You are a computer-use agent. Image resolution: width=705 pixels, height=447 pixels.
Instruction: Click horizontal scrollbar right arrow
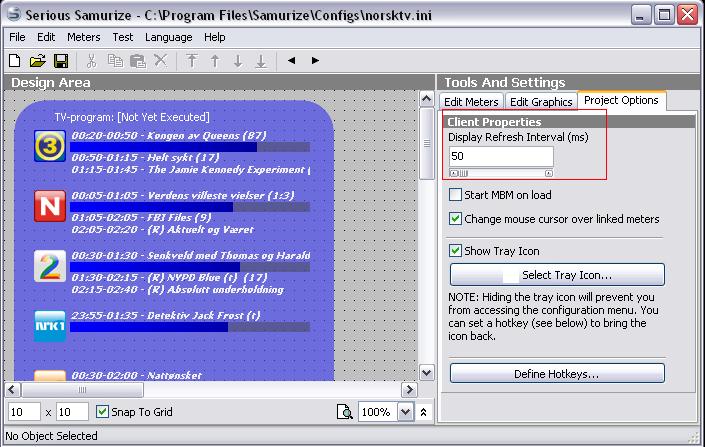pyautogui.click(x=409, y=389)
